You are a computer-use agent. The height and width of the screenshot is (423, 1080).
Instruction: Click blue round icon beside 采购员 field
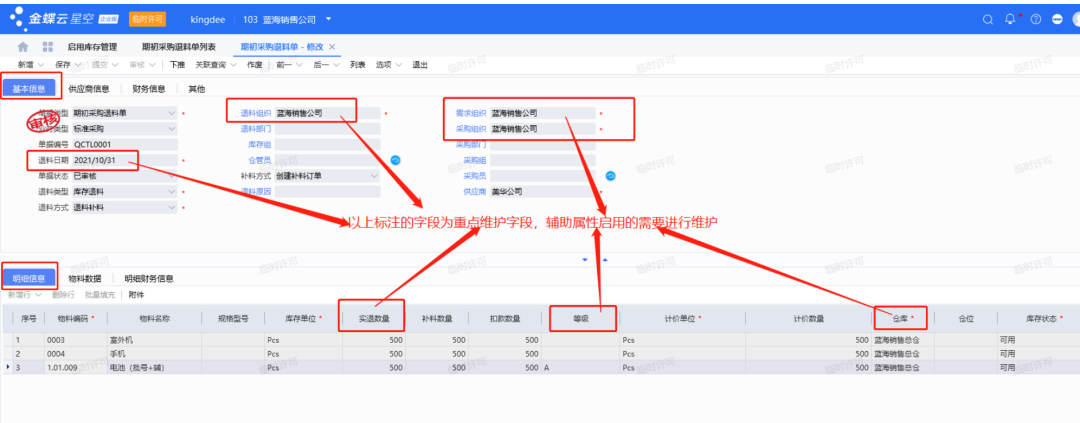[610, 176]
